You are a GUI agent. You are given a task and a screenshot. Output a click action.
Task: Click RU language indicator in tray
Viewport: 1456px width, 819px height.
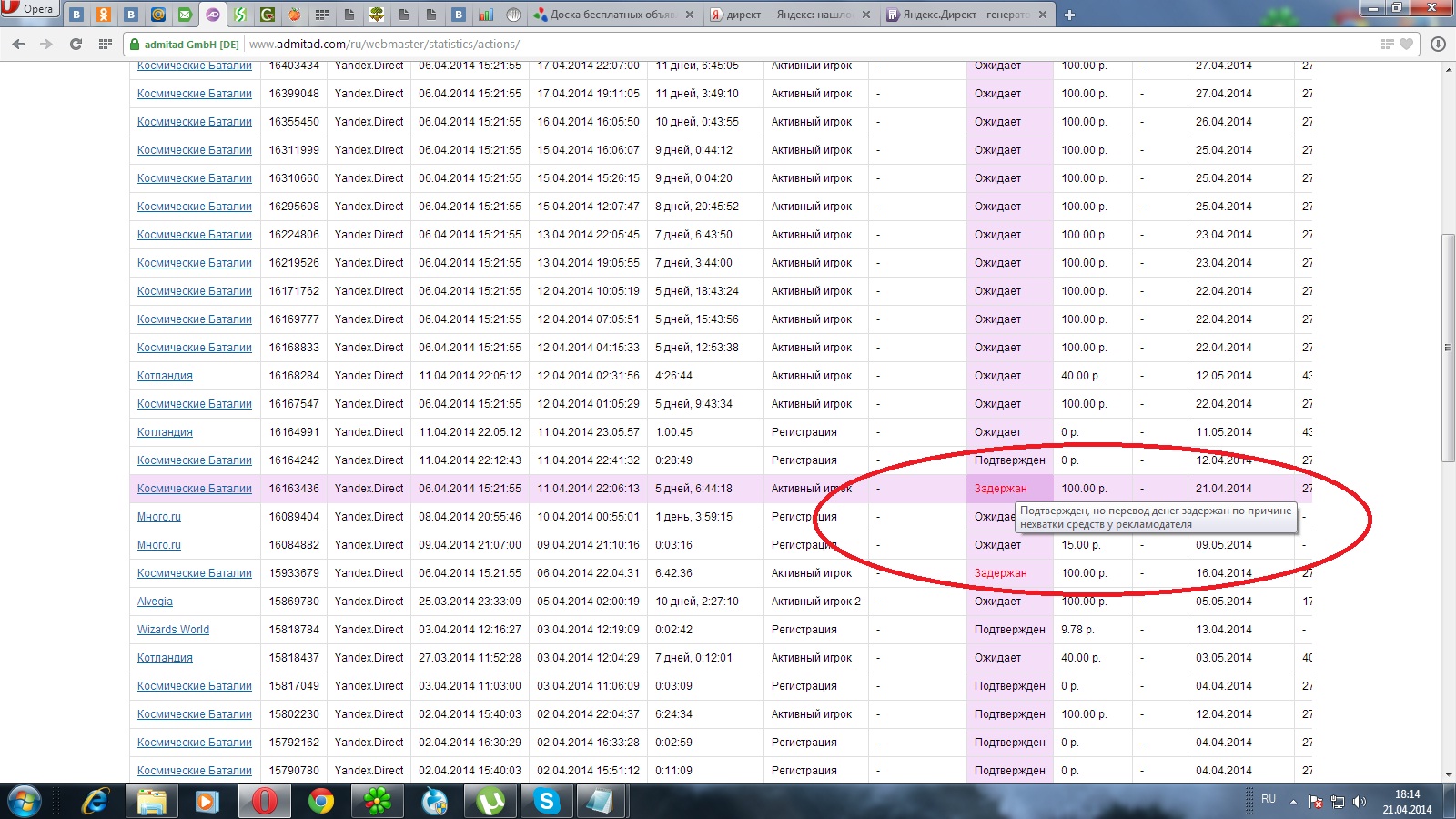point(1269,799)
